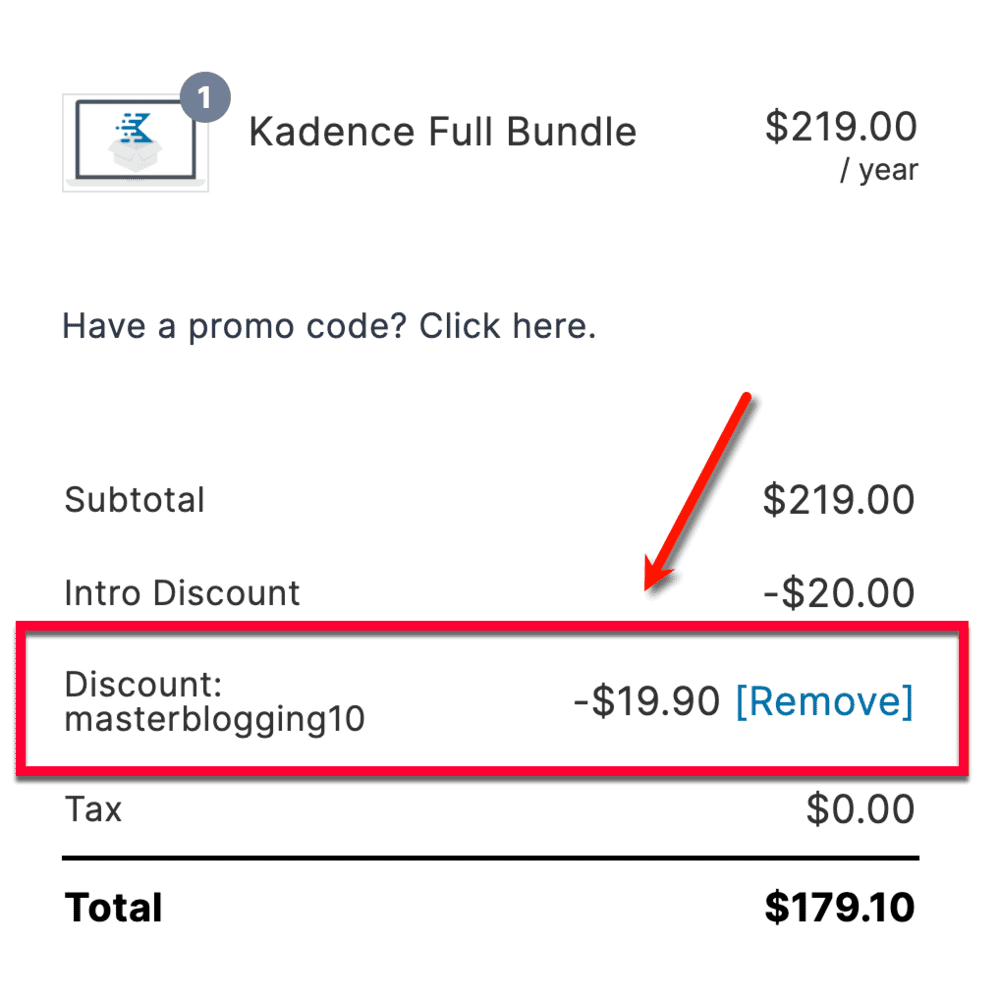Click the bold Total label
The image size is (1000, 1000).
pos(113,907)
